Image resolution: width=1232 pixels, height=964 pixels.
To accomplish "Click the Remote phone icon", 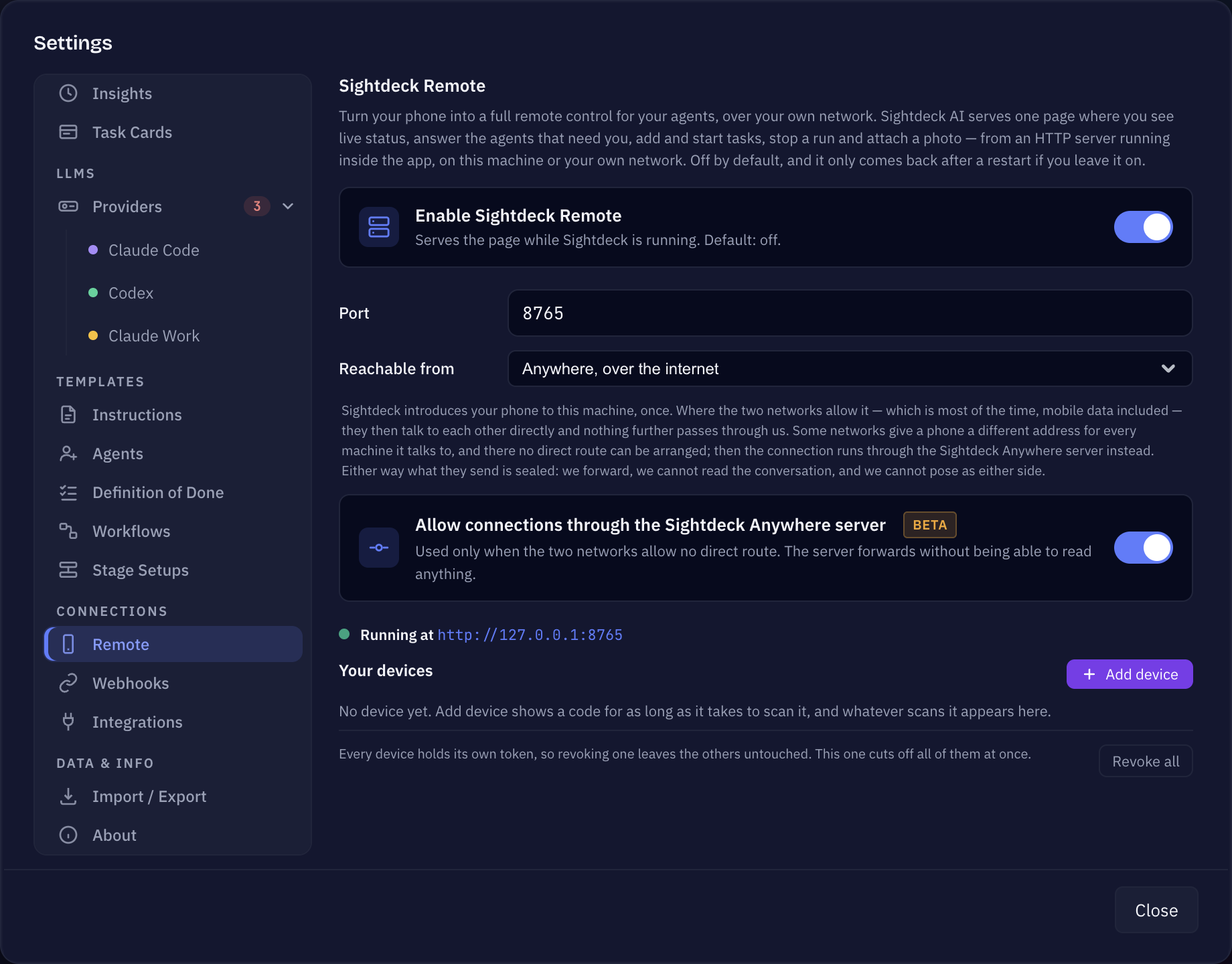I will pos(68,644).
